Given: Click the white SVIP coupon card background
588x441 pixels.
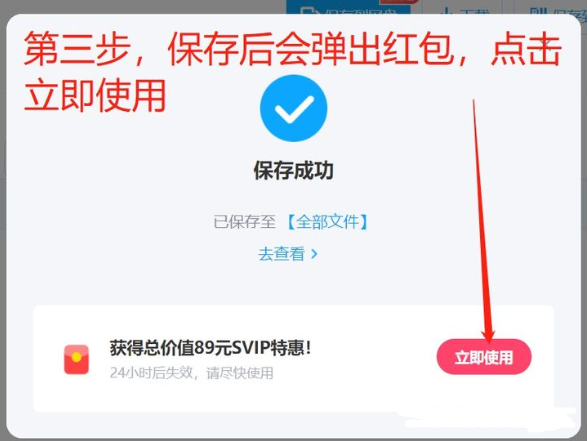Looking at the screenshot, I should tap(294, 358).
